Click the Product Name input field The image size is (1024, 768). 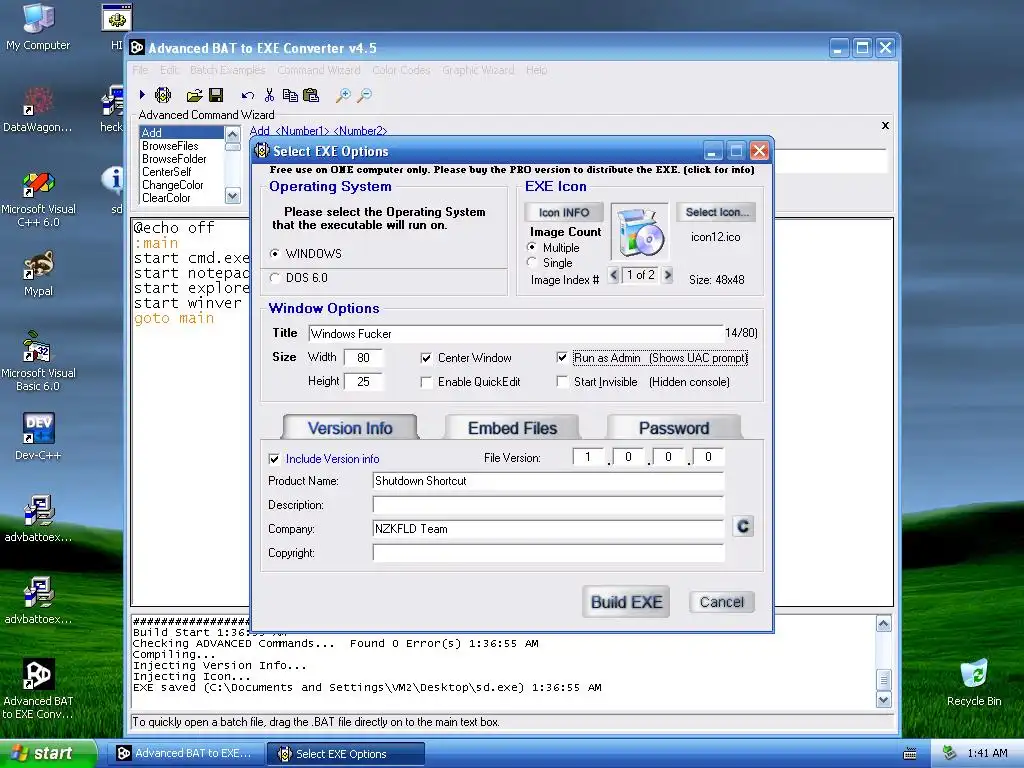(x=549, y=481)
